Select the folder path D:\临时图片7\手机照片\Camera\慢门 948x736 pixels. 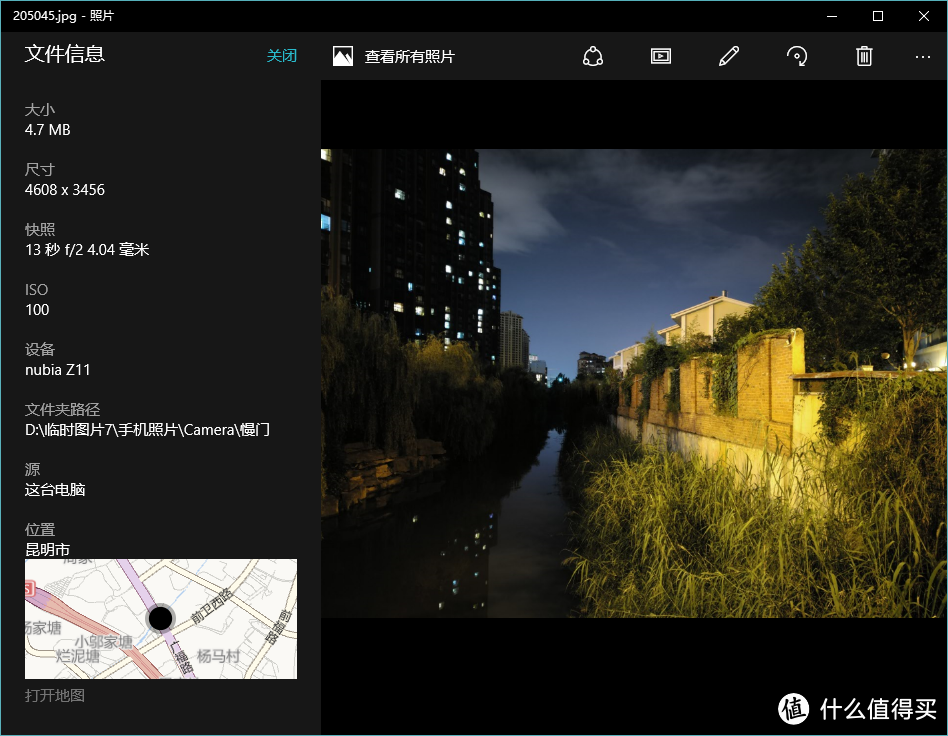click(x=148, y=430)
